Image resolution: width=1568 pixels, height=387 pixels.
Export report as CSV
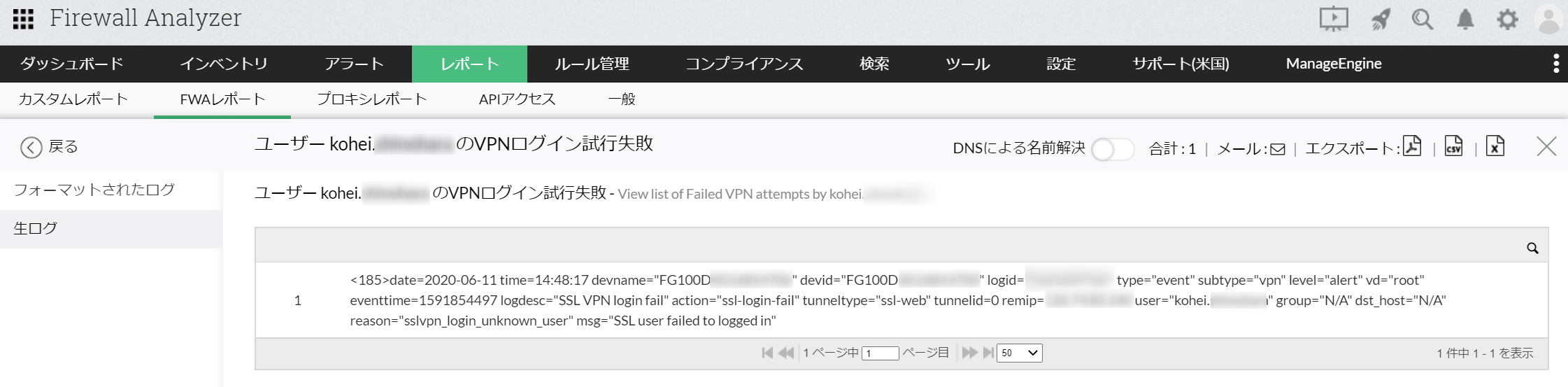[1453, 146]
